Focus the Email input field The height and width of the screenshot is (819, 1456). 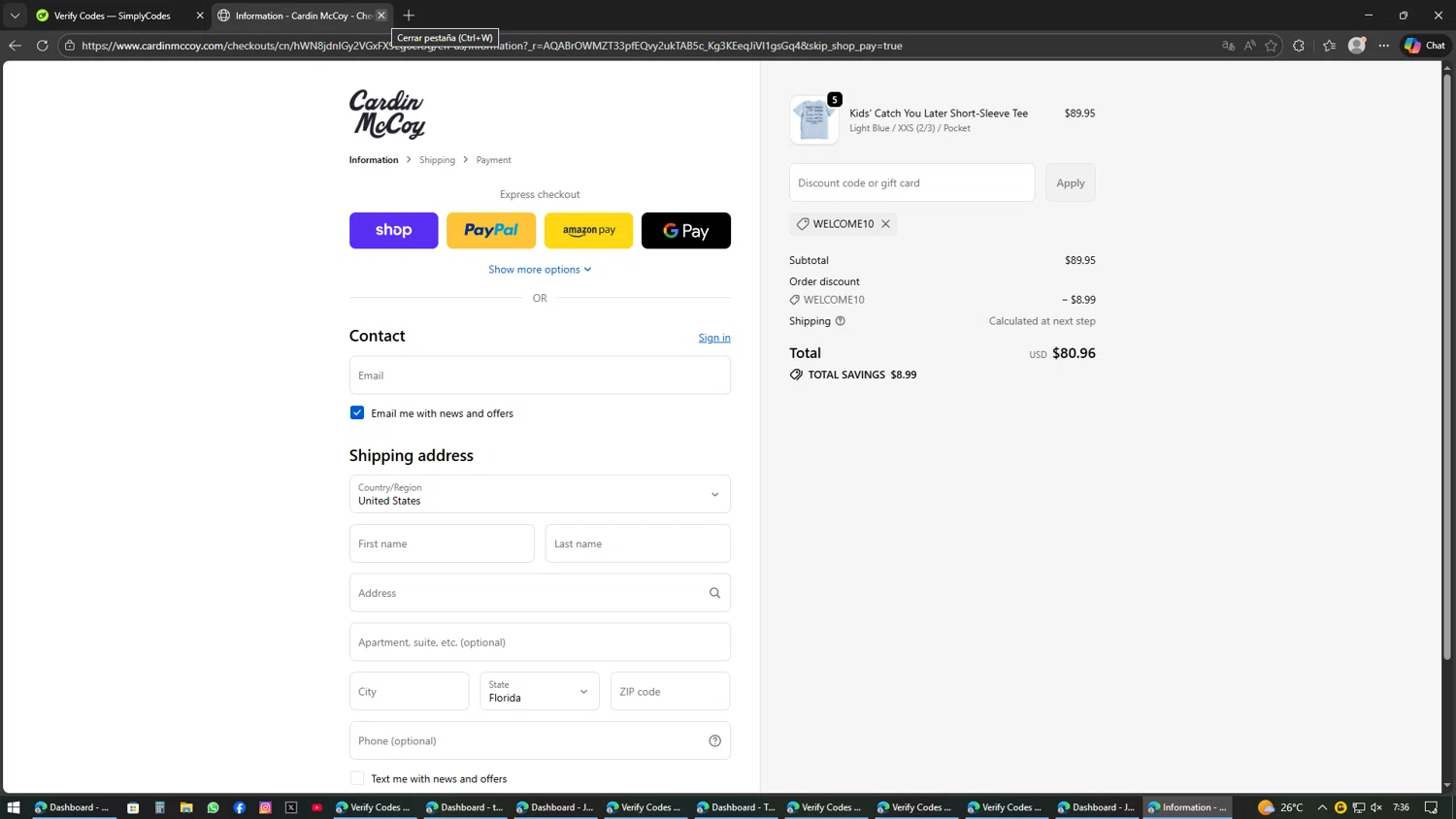540,376
